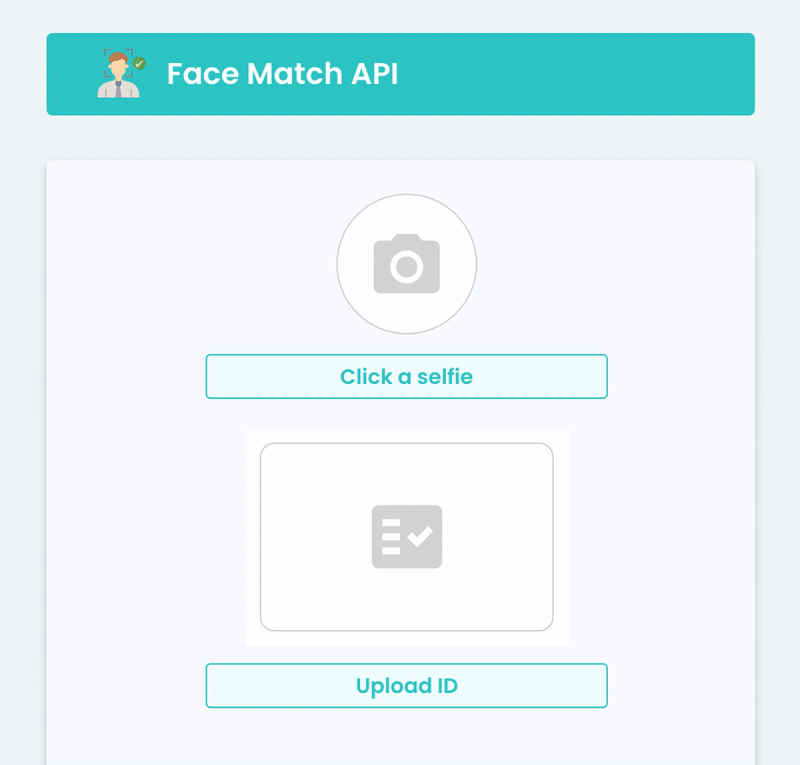Click the word API in the header
This screenshot has width=800, height=765.
pos(373,74)
